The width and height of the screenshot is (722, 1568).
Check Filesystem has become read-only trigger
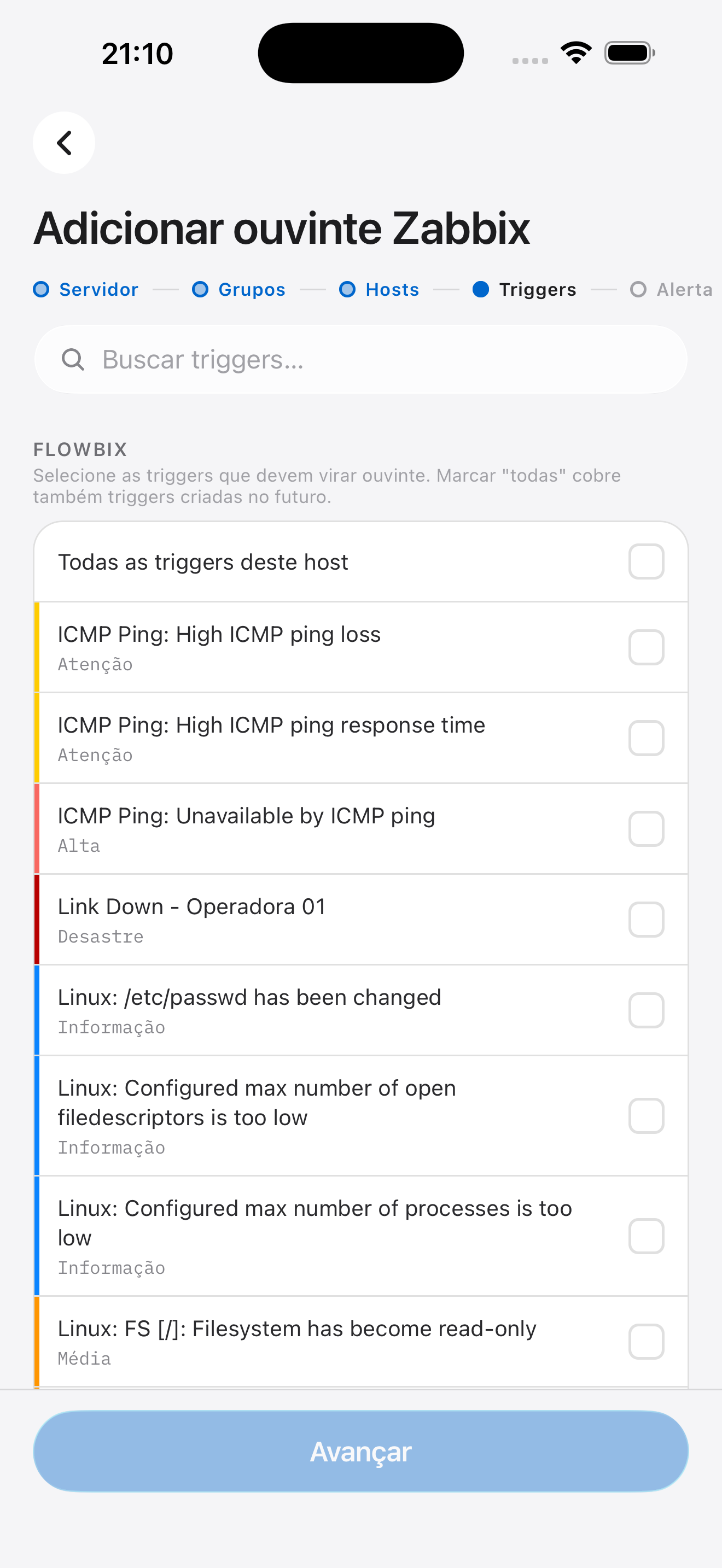click(x=646, y=1342)
